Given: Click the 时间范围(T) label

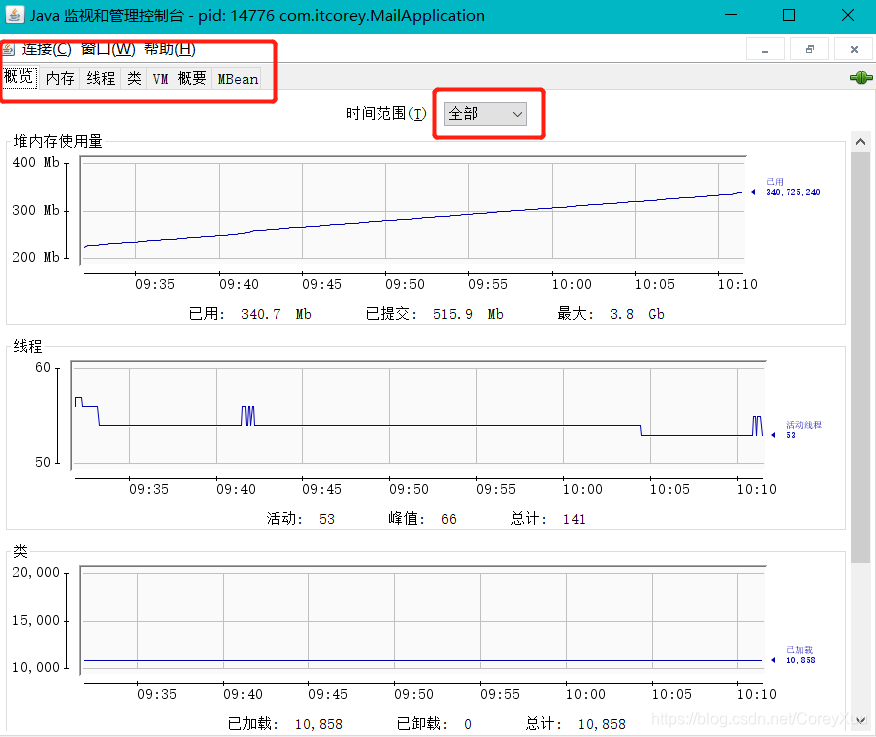Looking at the screenshot, I should pyautogui.click(x=386, y=113).
